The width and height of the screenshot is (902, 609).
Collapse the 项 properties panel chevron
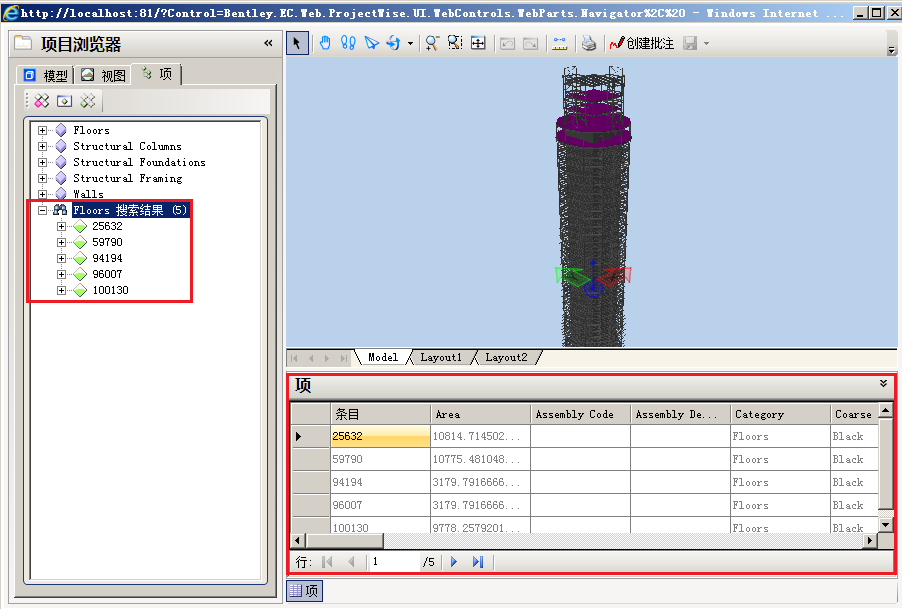pyautogui.click(x=883, y=383)
